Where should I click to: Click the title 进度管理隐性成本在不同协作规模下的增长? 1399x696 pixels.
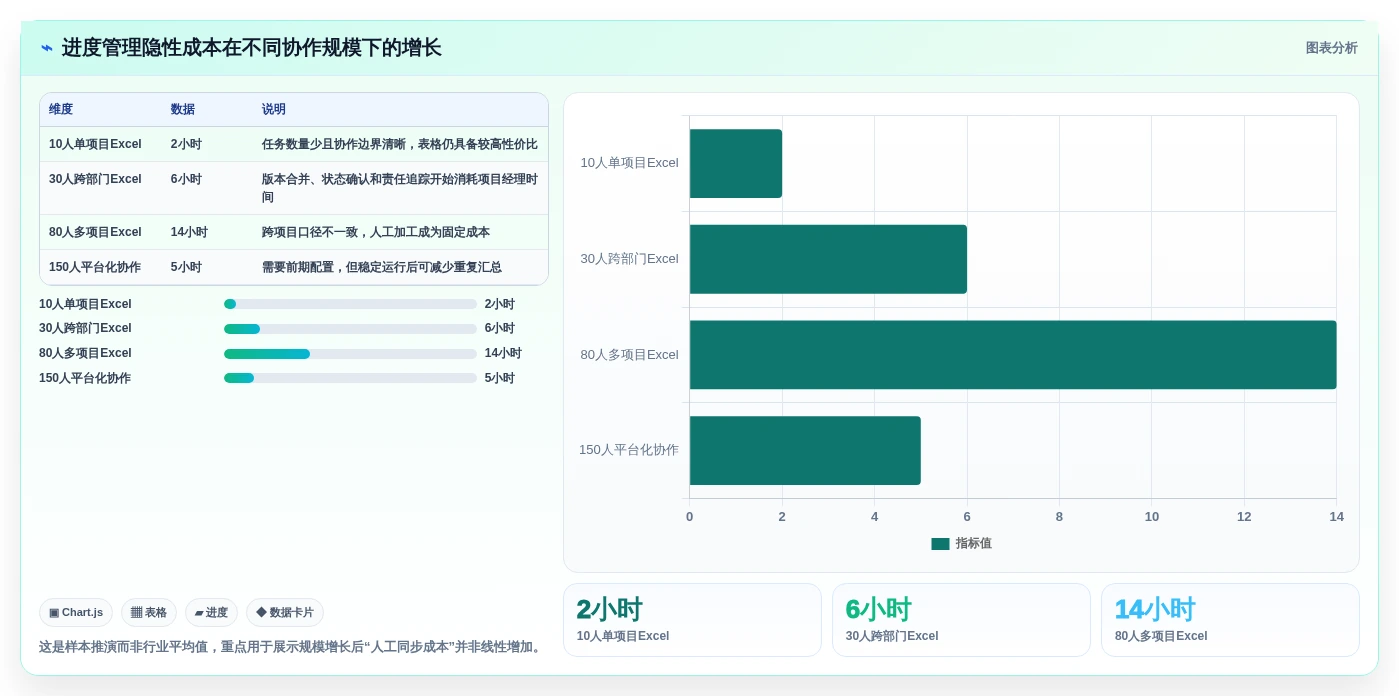pos(251,48)
